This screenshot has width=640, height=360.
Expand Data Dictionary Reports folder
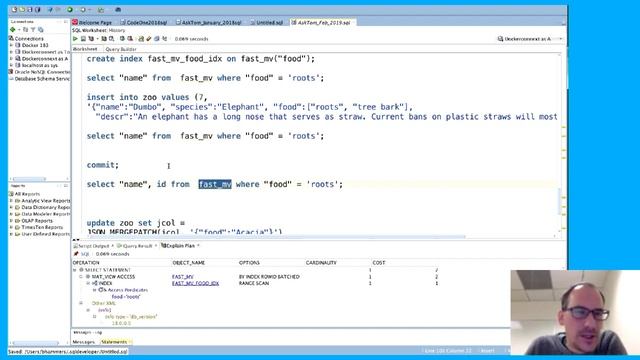point(11,207)
